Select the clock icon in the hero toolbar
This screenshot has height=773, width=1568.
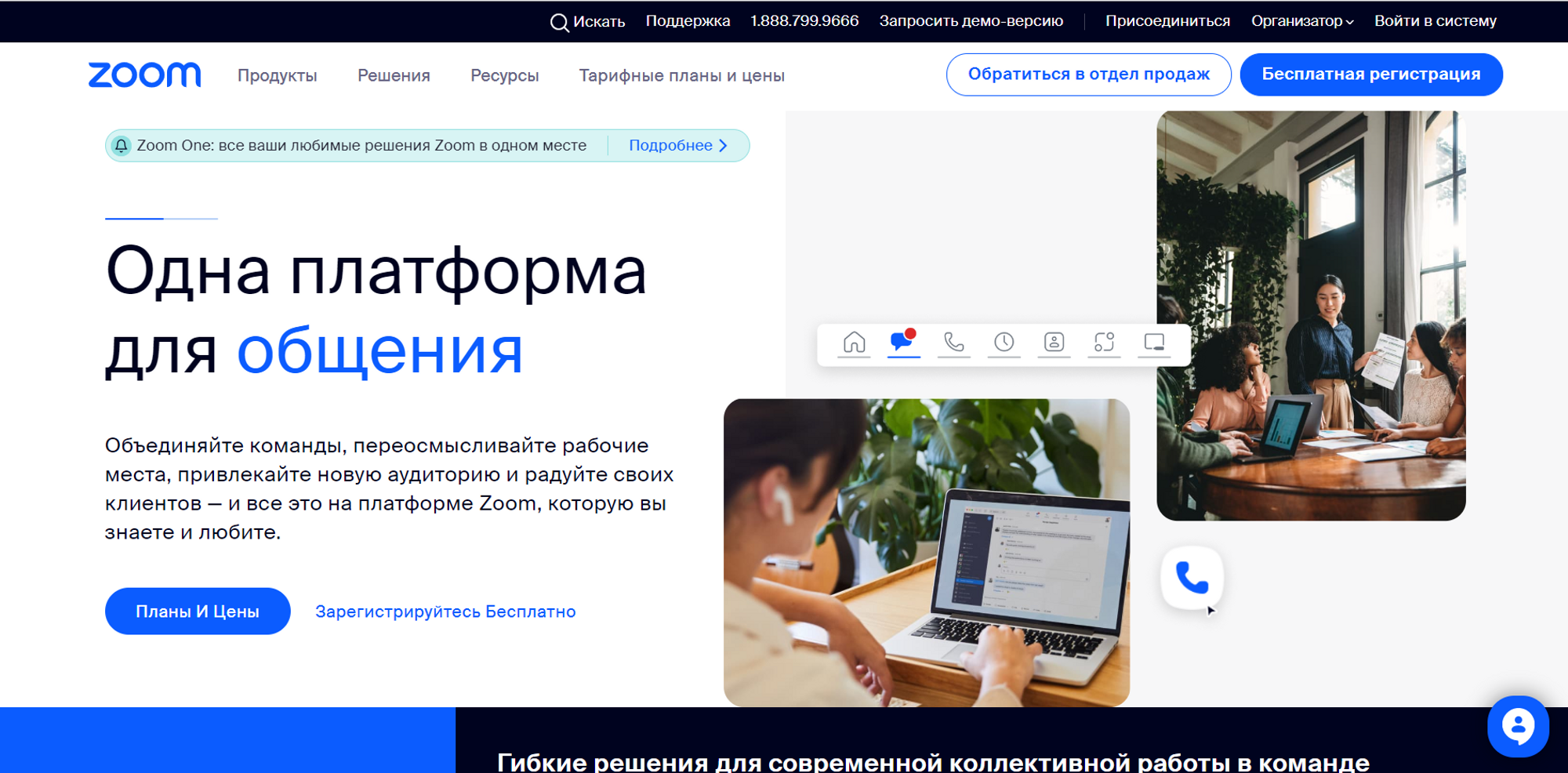1004,343
